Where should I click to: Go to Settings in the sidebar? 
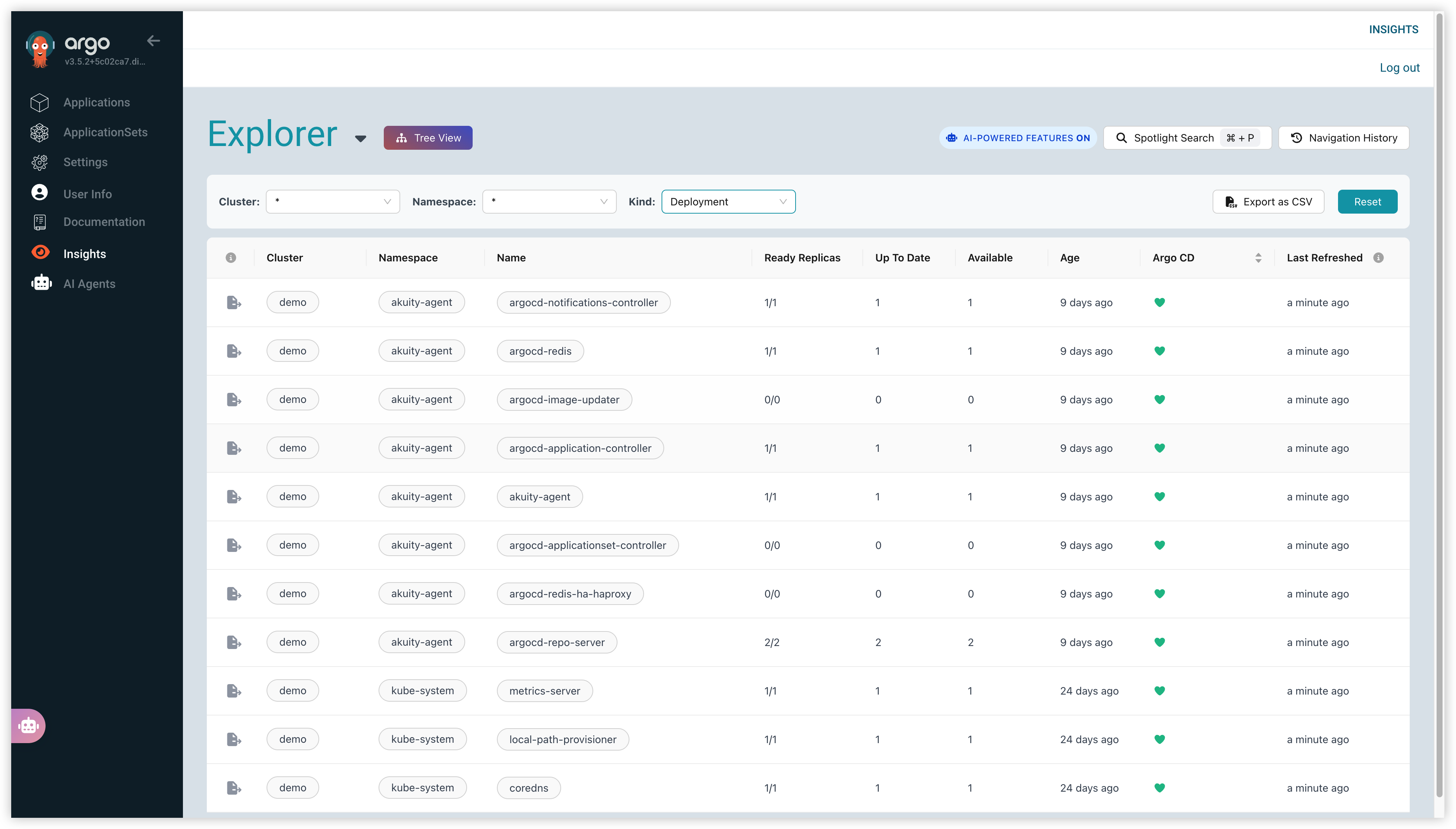pyautogui.click(x=85, y=162)
